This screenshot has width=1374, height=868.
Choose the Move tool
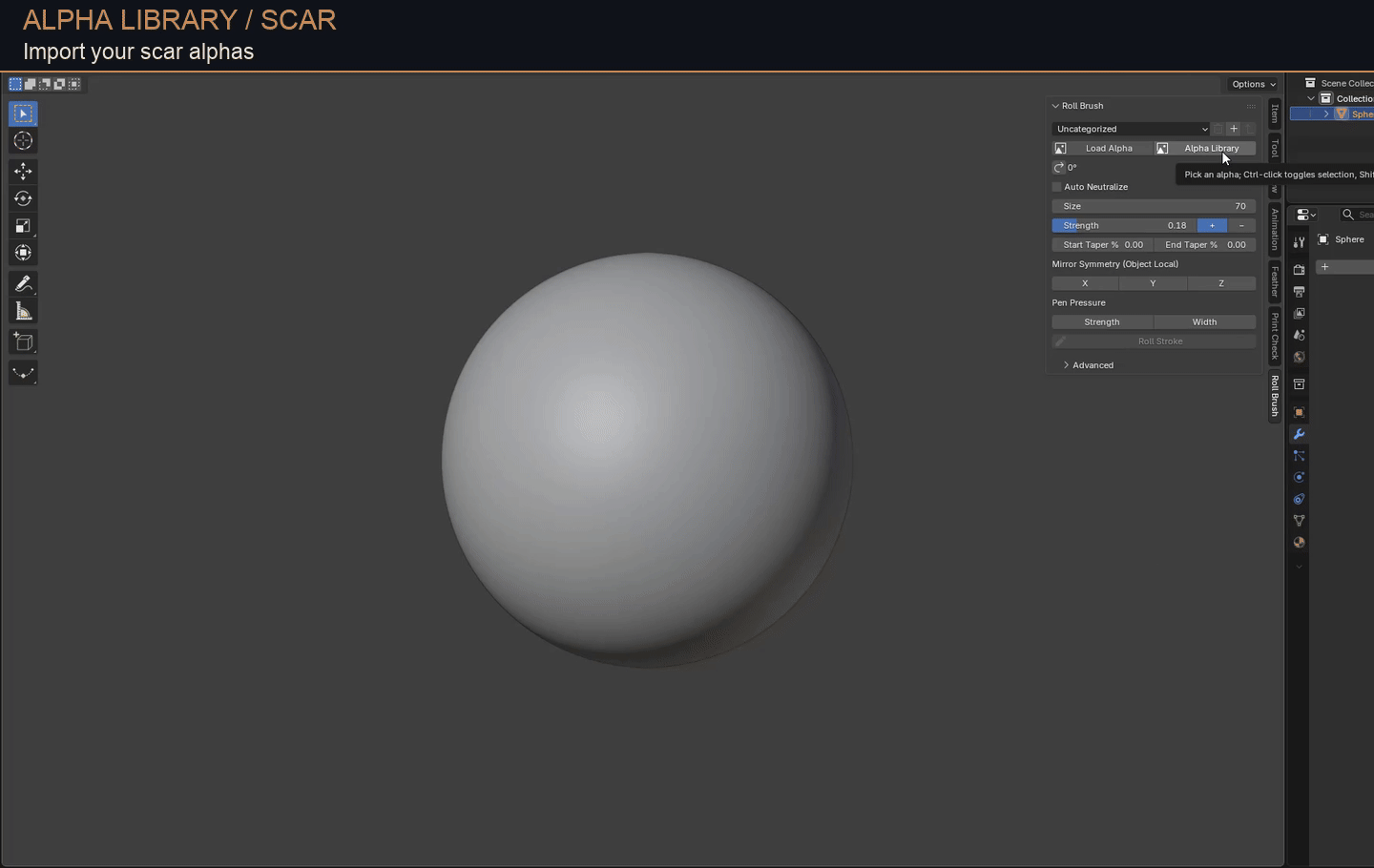pos(23,172)
